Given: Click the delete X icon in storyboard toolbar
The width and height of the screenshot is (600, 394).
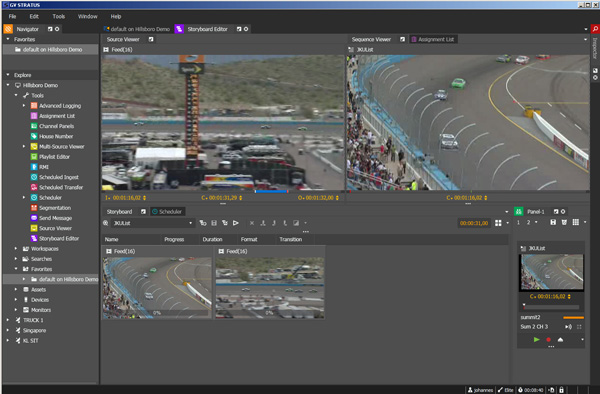Looking at the screenshot, I should coord(252,223).
